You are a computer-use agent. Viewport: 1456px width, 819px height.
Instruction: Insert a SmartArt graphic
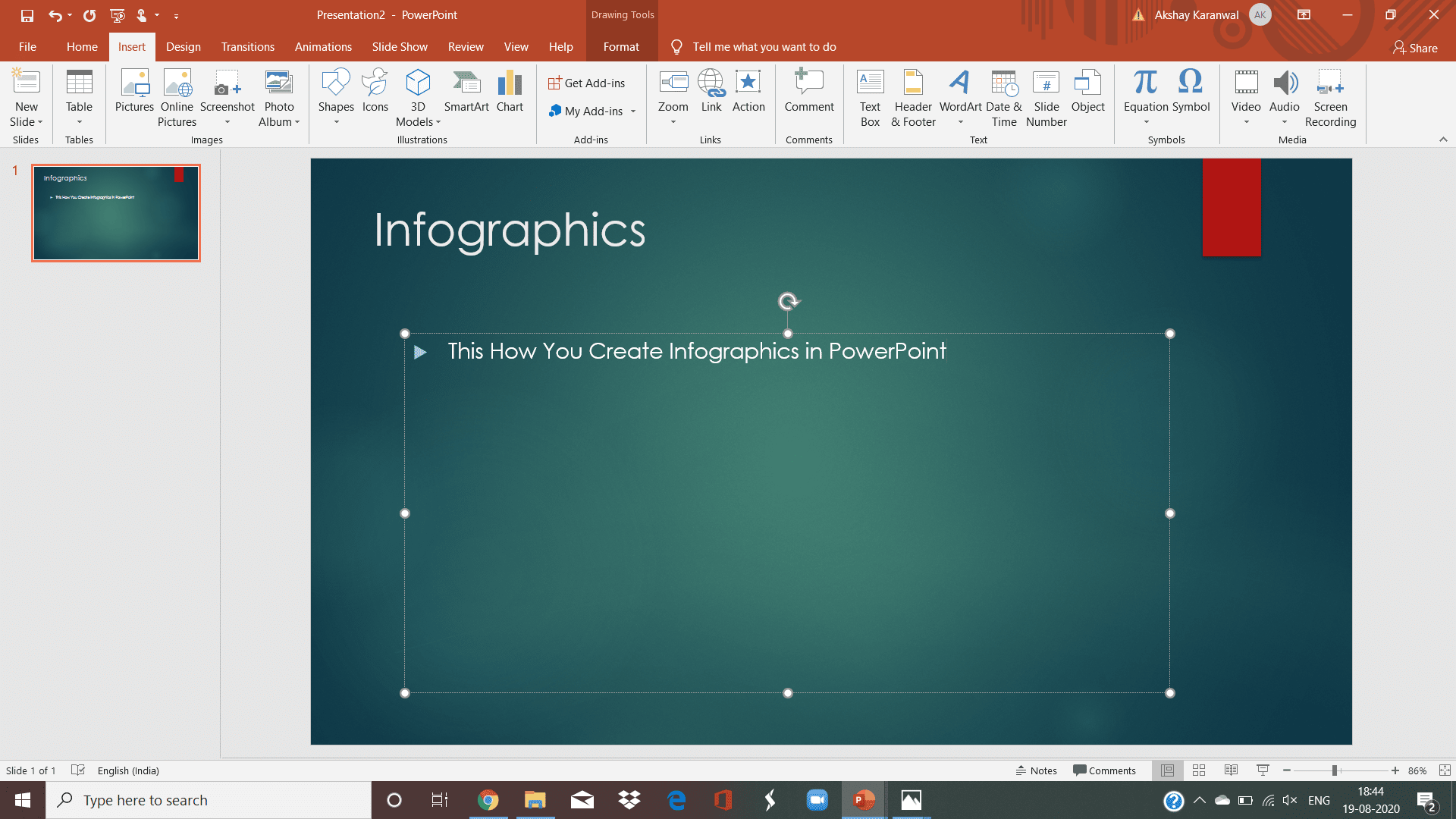(x=466, y=91)
